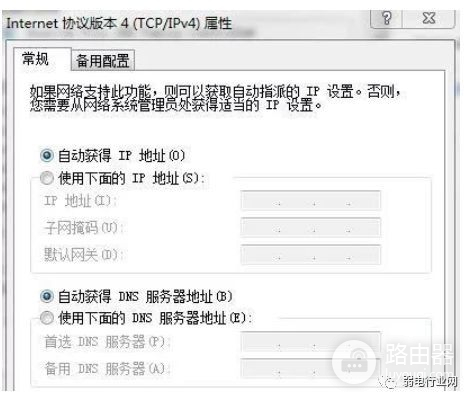Screen dimensions: 472x402
Task: Click the 使用下面的 IP 地址(S) label text
Action: click(x=131, y=178)
